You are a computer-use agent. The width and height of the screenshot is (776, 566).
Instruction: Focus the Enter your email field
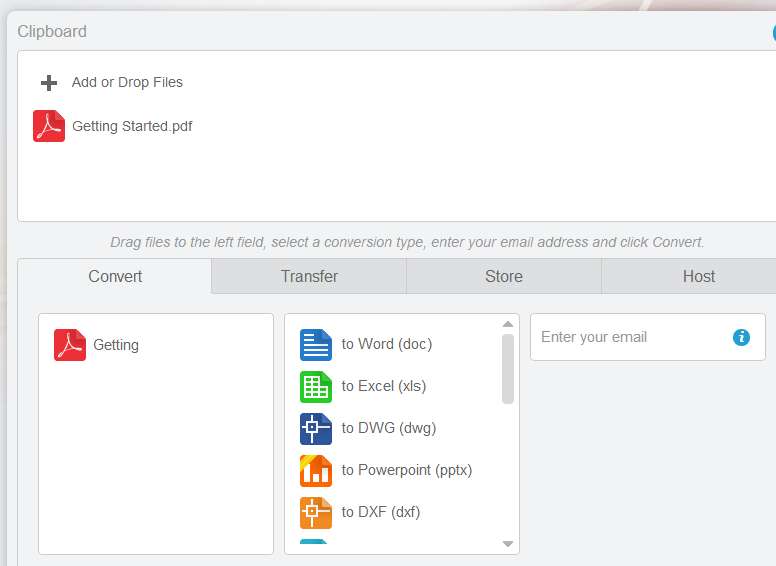[647, 337]
